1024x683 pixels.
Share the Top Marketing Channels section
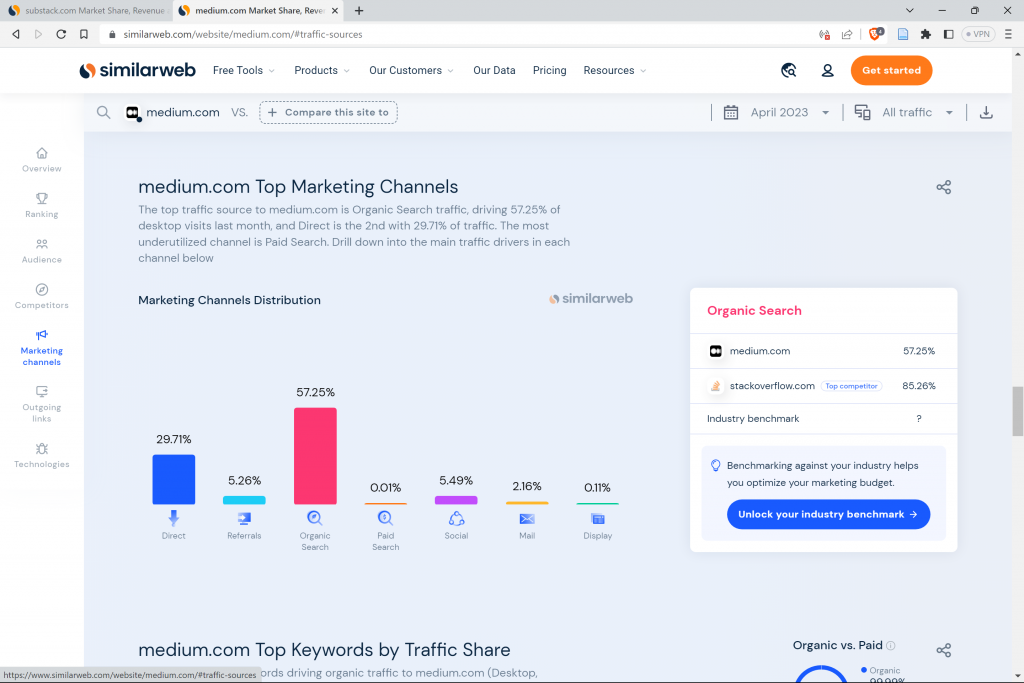coord(943,187)
